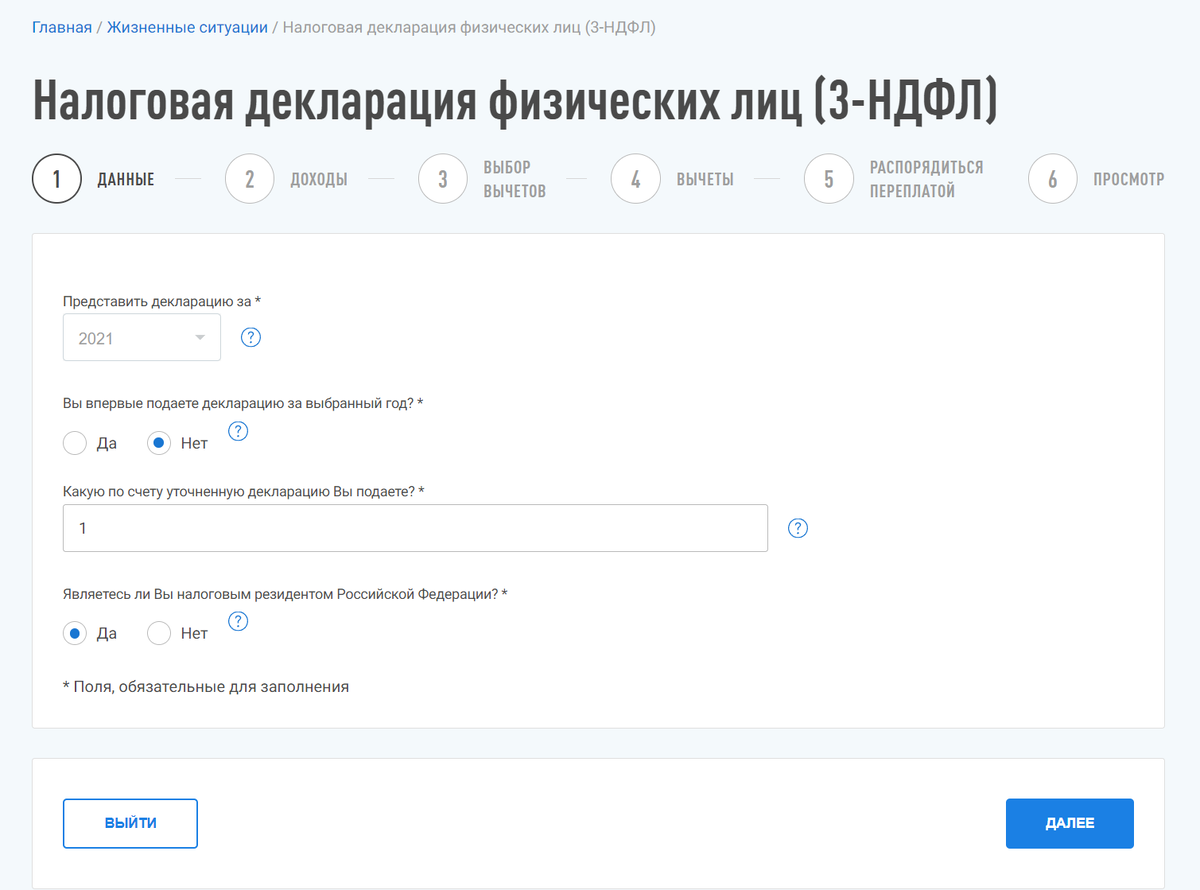Viewport: 1200px width, 890px height.
Task: Select step 2 ДОХОДЫ circle icon
Action: [250, 179]
